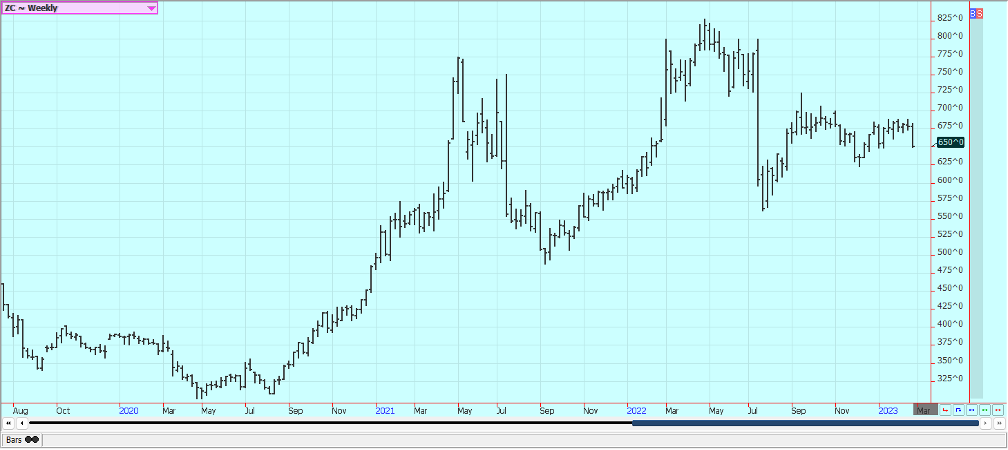
Task: Click the 475^0 price axis label
Action: [x=951, y=270]
